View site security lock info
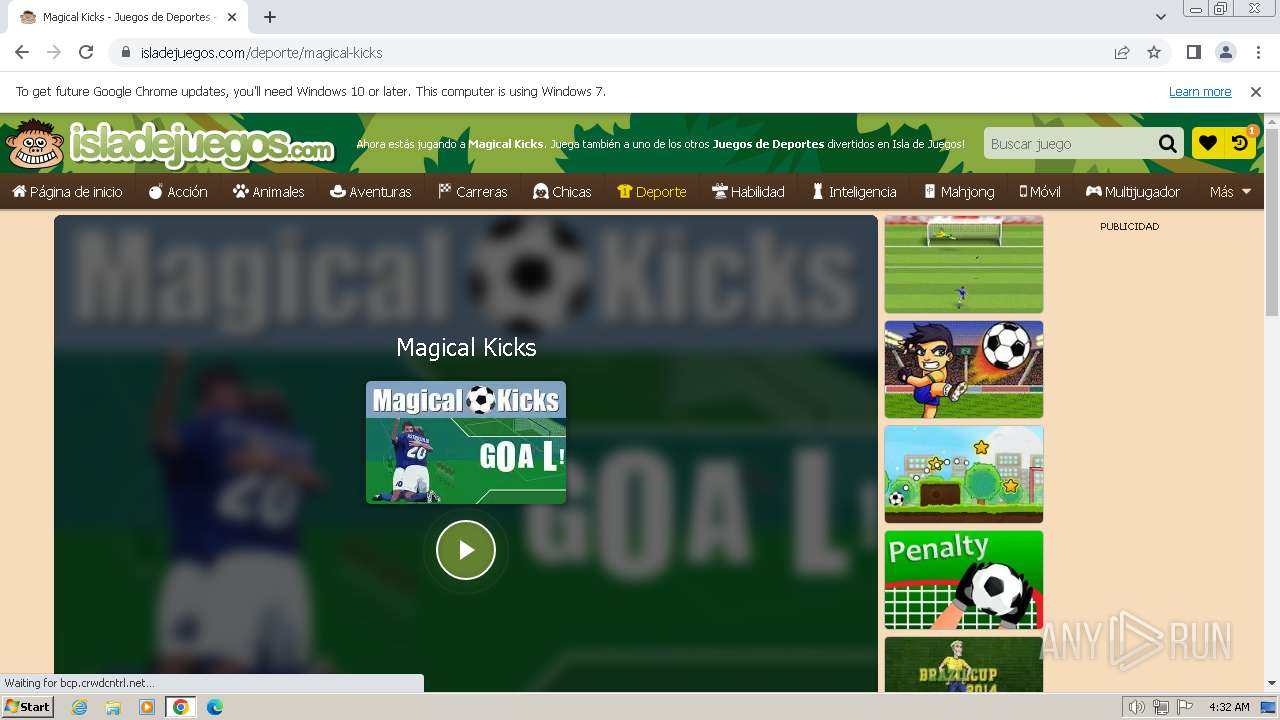Screen dimensions: 1280x720 (x=125, y=52)
